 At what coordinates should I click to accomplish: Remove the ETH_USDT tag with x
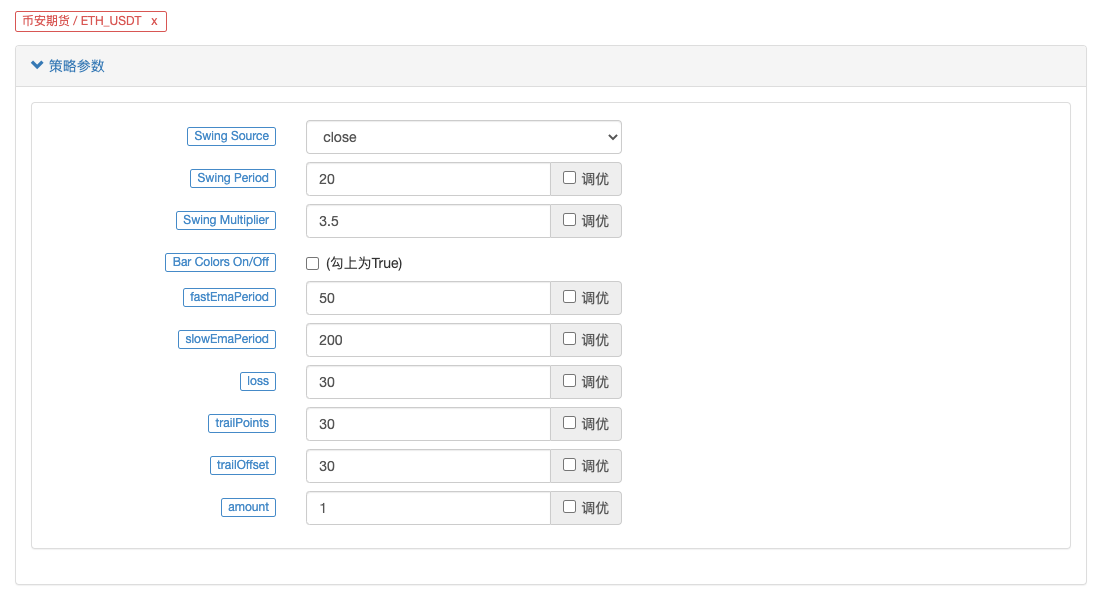(x=154, y=21)
